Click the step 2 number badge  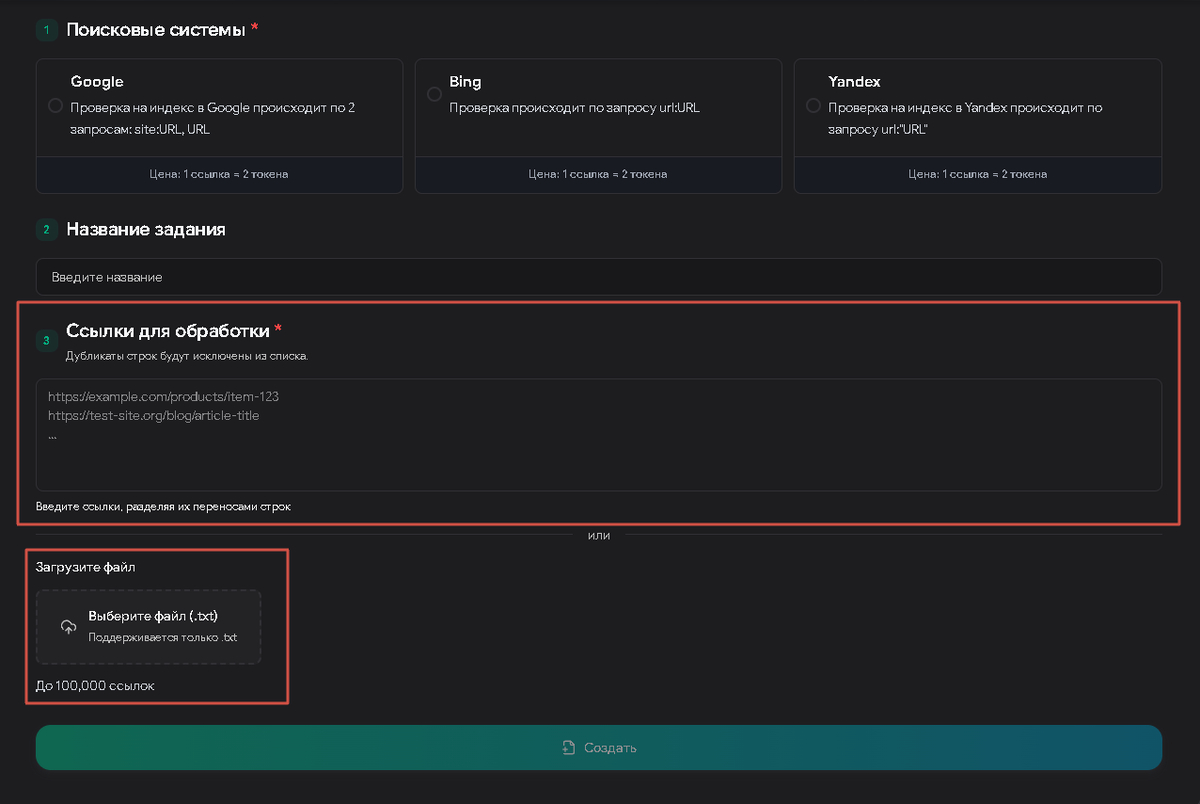coord(46,230)
